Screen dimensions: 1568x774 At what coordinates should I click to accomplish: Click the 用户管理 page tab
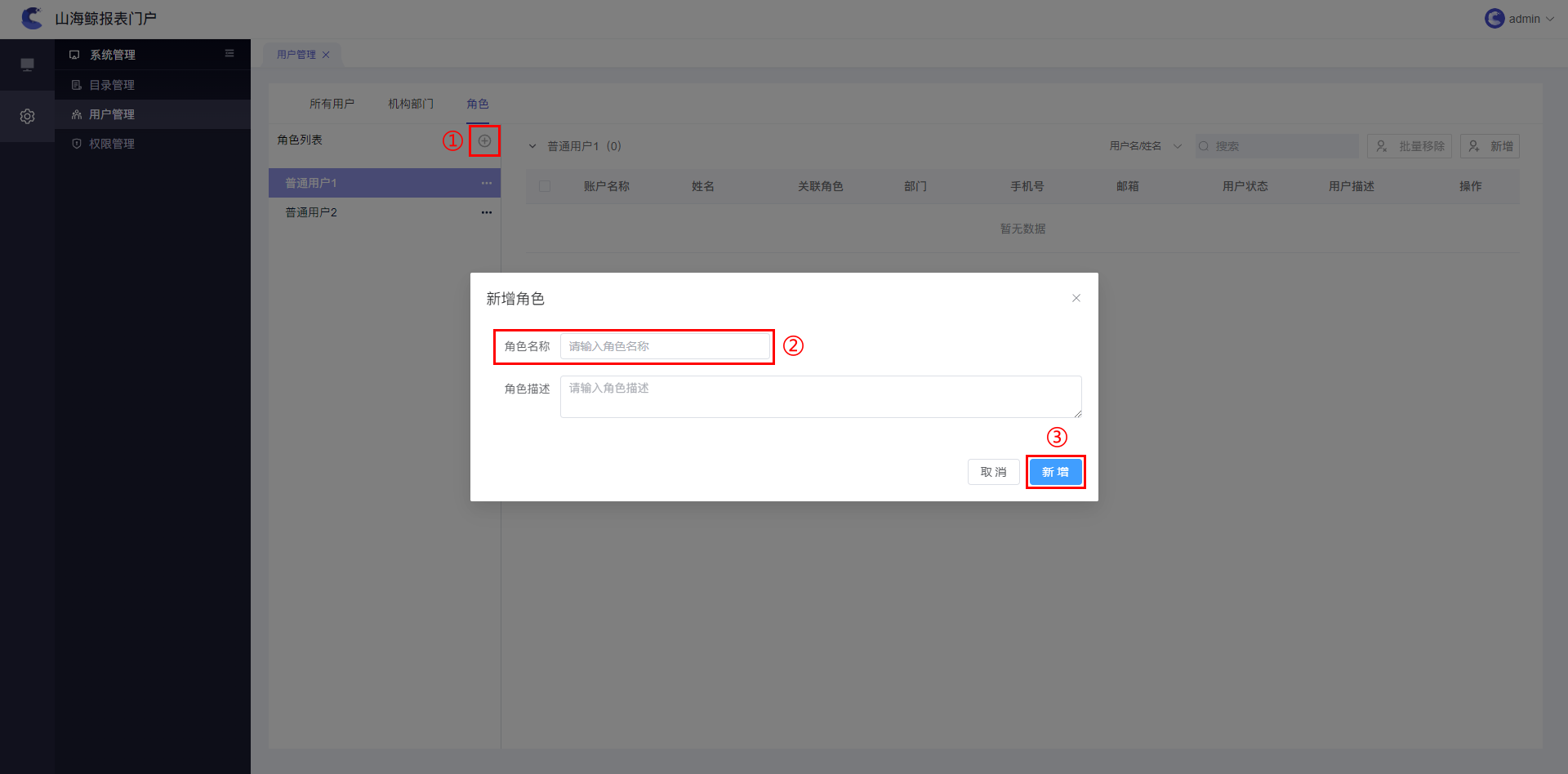click(x=302, y=55)
